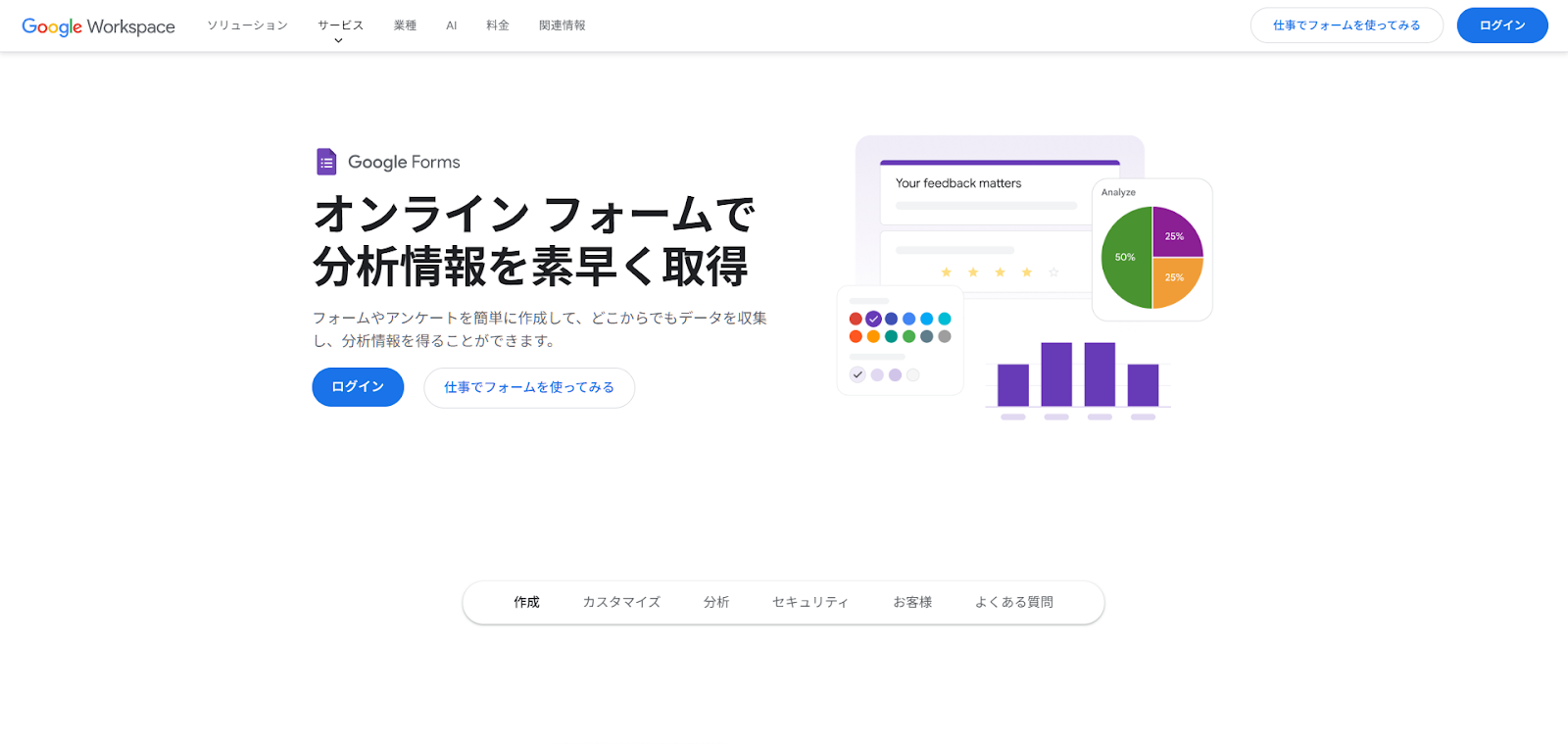Viewport: 1568px width, 744px height.
Task: Open the 業種 menu item
Action: pyautogui.click(x=405, y=25)
